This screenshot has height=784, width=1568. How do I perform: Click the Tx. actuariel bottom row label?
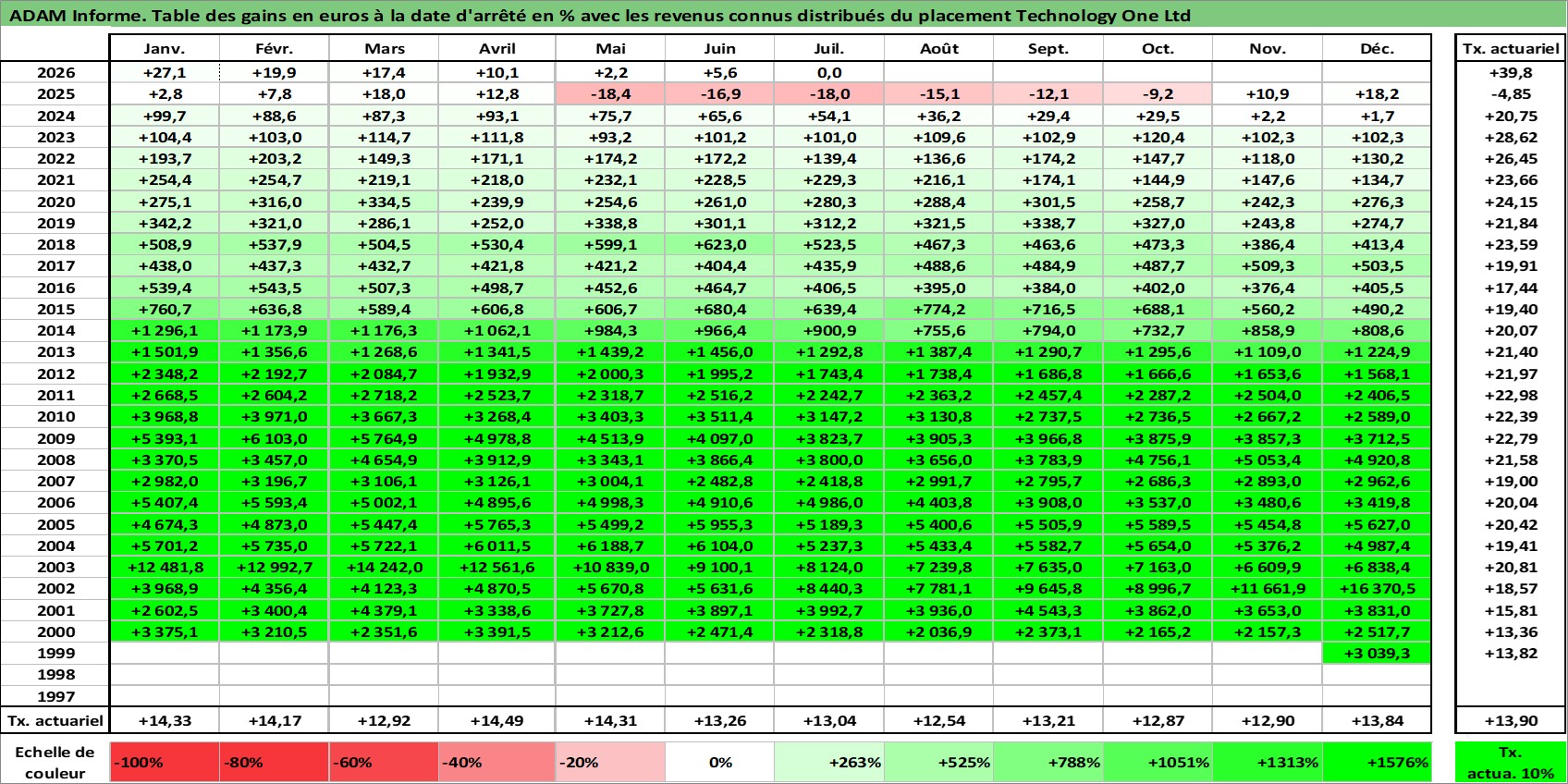pyautogui.click(x=55, y=720)
